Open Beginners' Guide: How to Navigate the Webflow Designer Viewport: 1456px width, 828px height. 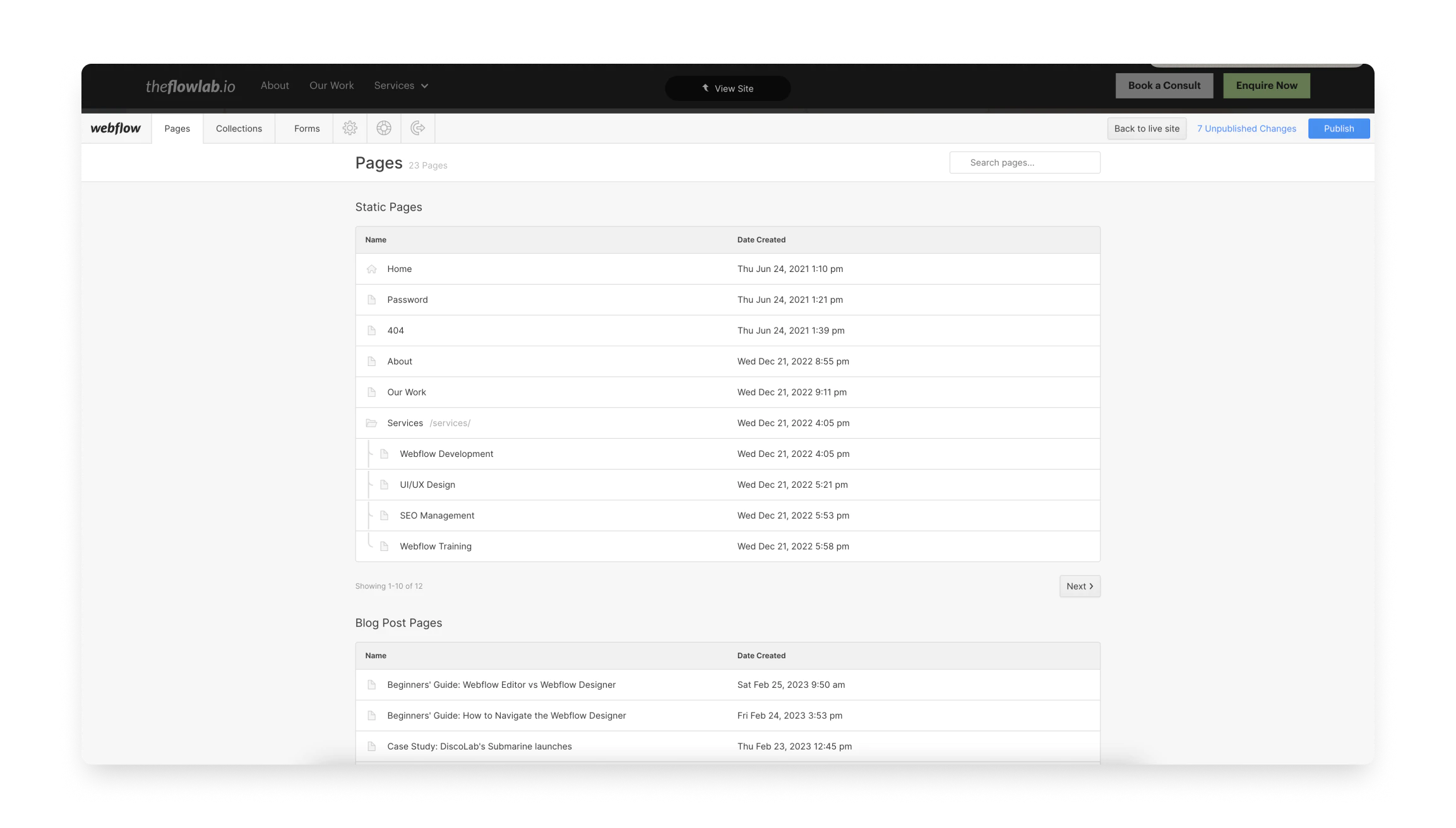pyautogui.click(x=727, y=716)
